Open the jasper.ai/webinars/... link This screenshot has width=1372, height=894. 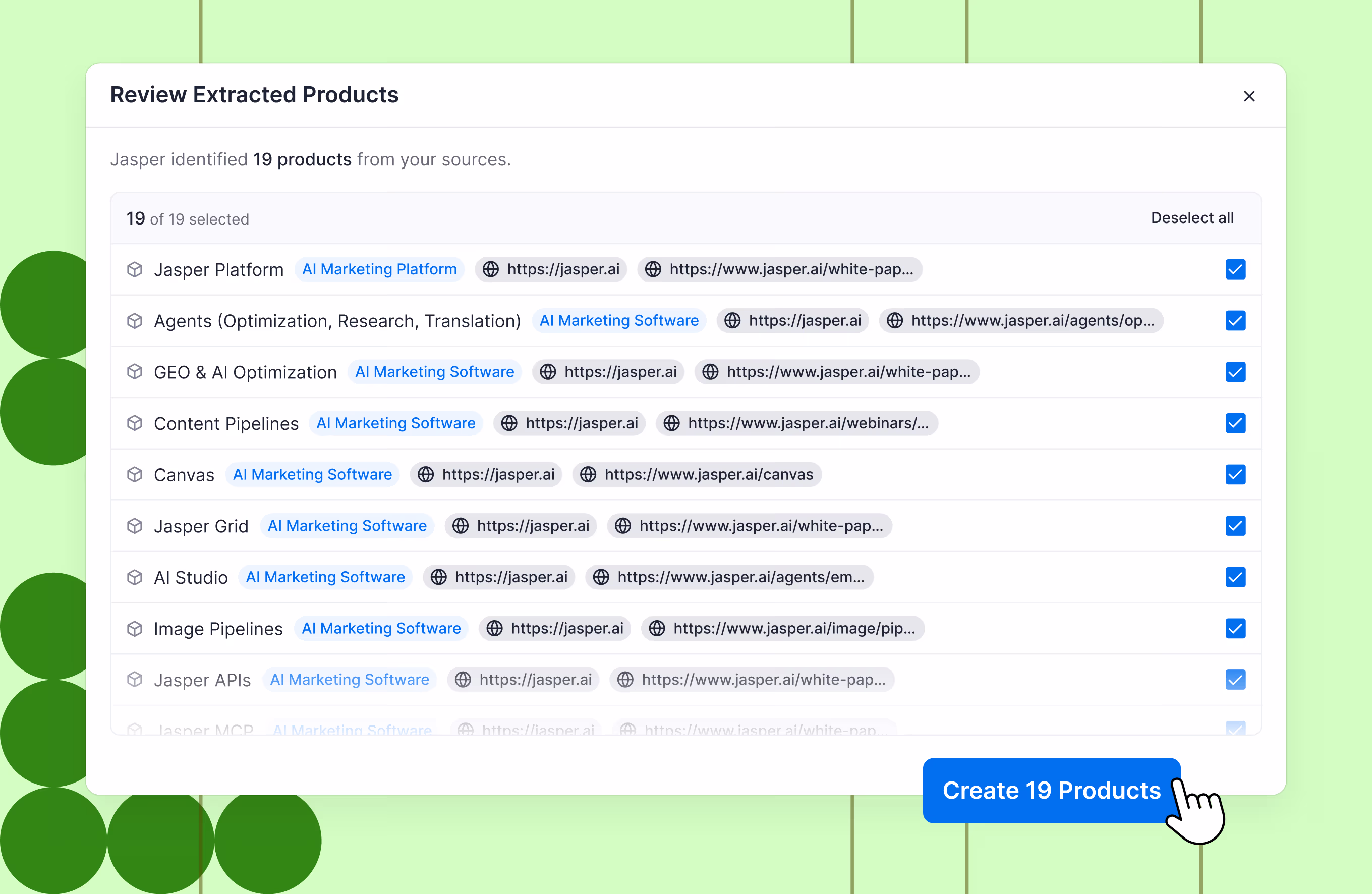pyautogui.click(x=796, y=423)
